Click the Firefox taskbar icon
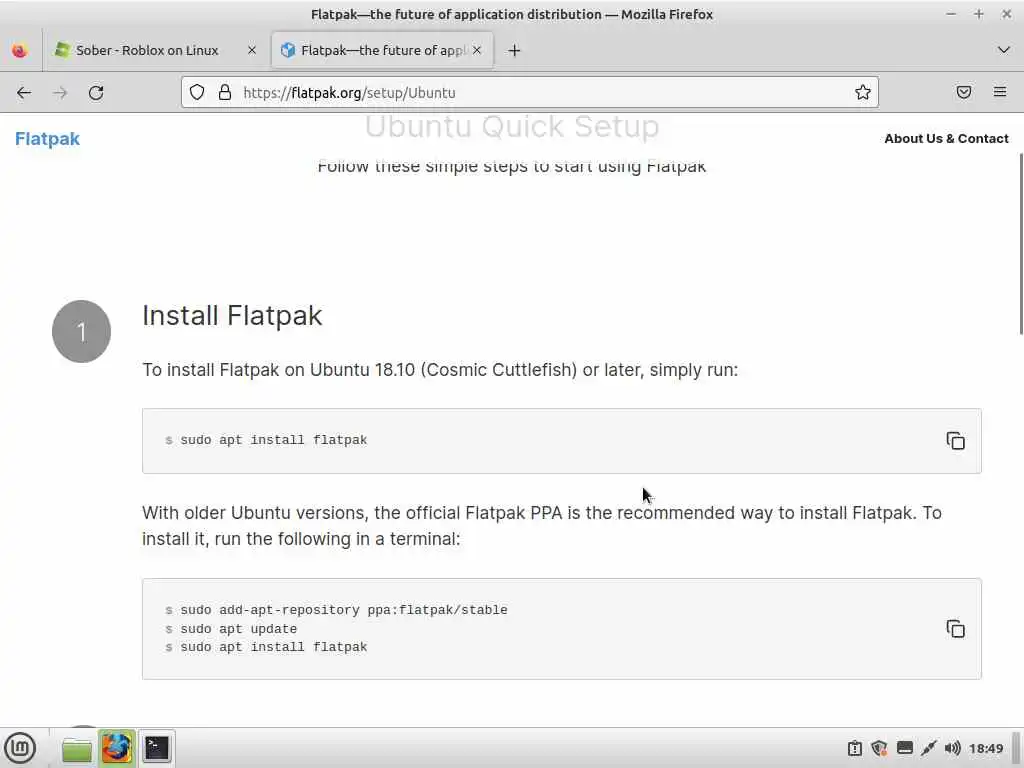Viewport: 1024px width, 768px height. (x=117, y=748)
